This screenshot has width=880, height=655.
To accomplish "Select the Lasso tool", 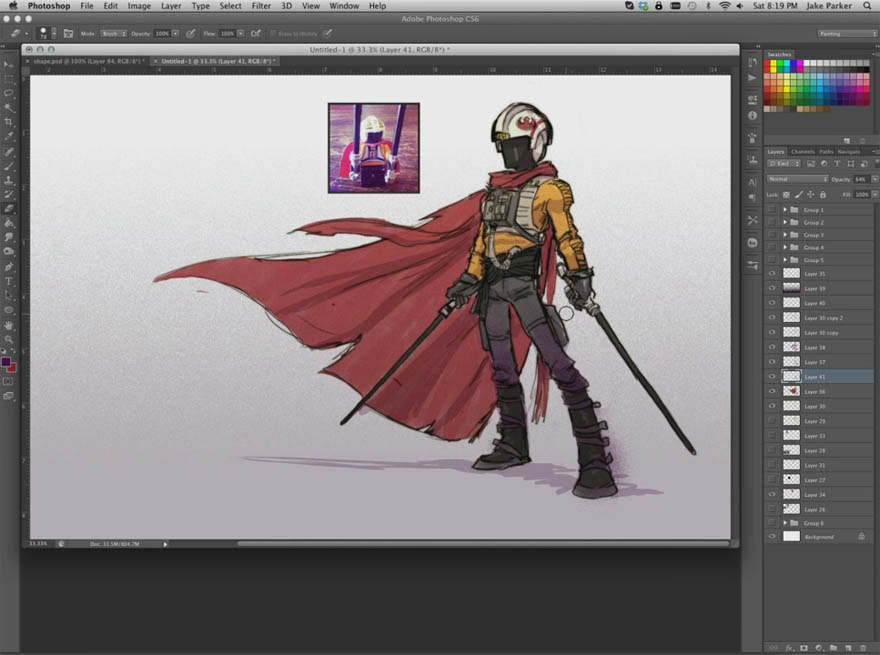I will tap(8, 93).
